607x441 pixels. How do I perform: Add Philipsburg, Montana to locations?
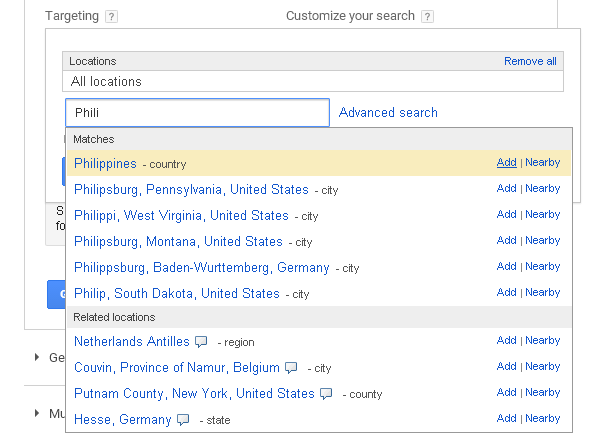click(506, 241)
